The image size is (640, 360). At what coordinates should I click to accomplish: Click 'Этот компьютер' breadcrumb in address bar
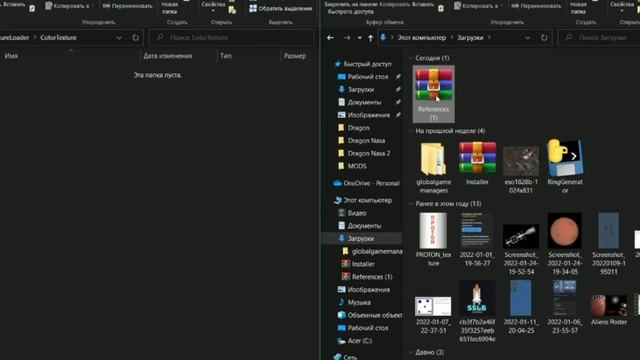pyautogui.click(x=422, y=38)
